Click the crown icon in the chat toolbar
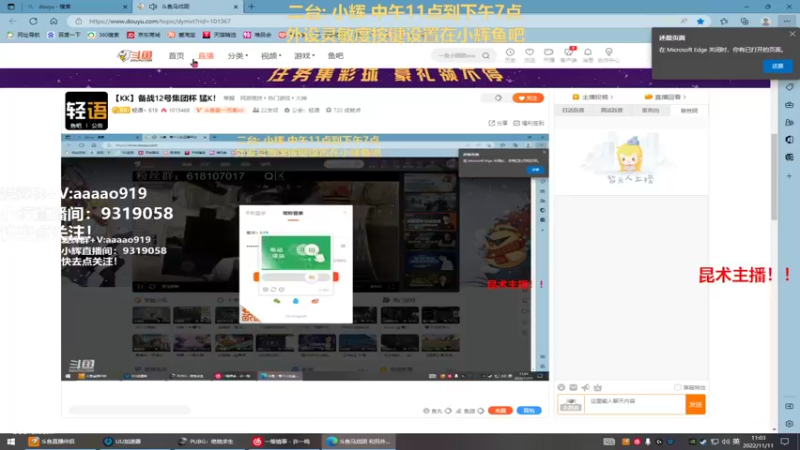The width and height of the screenshot is (800, 450). pyautogui.click(x=598, y=388)
